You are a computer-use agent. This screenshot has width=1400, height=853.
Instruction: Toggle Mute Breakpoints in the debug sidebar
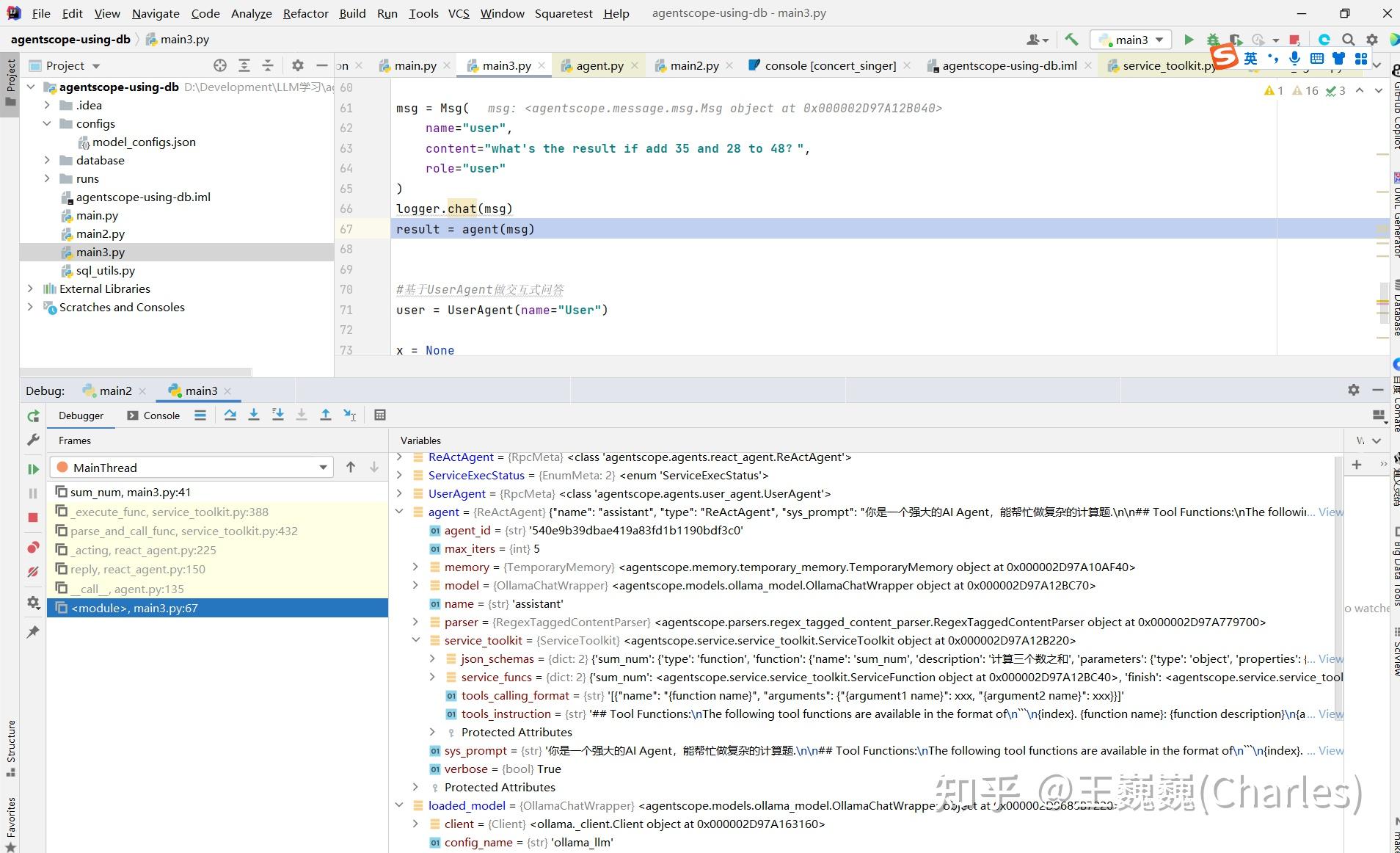(x=33, y=572)
